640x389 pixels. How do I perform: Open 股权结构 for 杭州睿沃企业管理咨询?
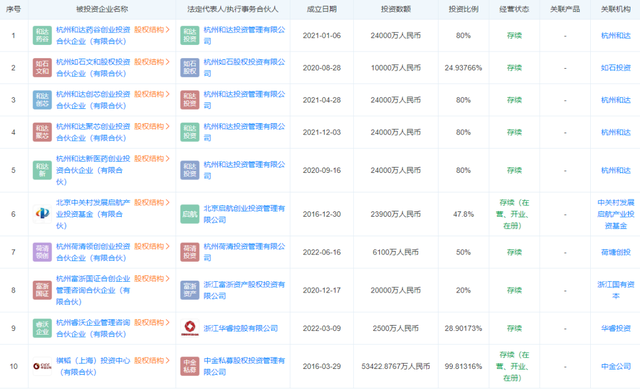tap(152, 322)
